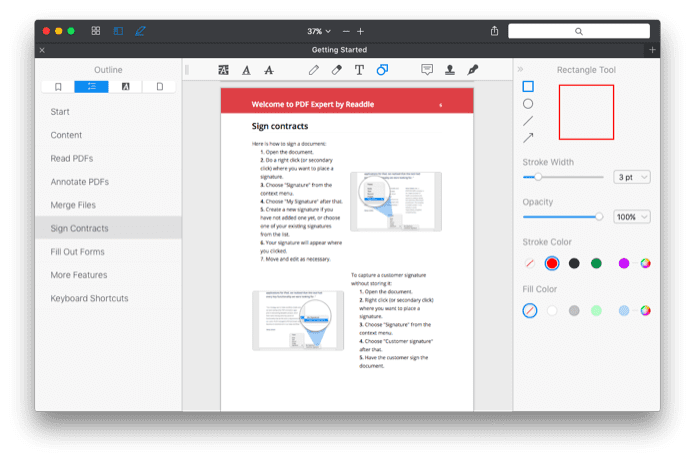Switch to the bookmarks sidebar tab

click(x=58, y=86)
